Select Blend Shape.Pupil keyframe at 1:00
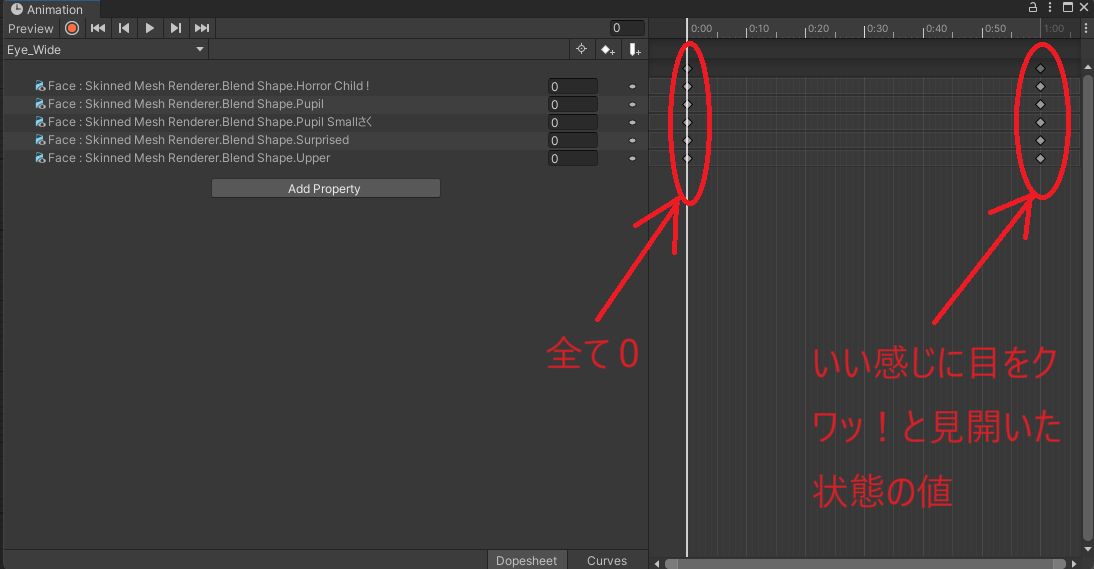 [x=1040, y=105]
